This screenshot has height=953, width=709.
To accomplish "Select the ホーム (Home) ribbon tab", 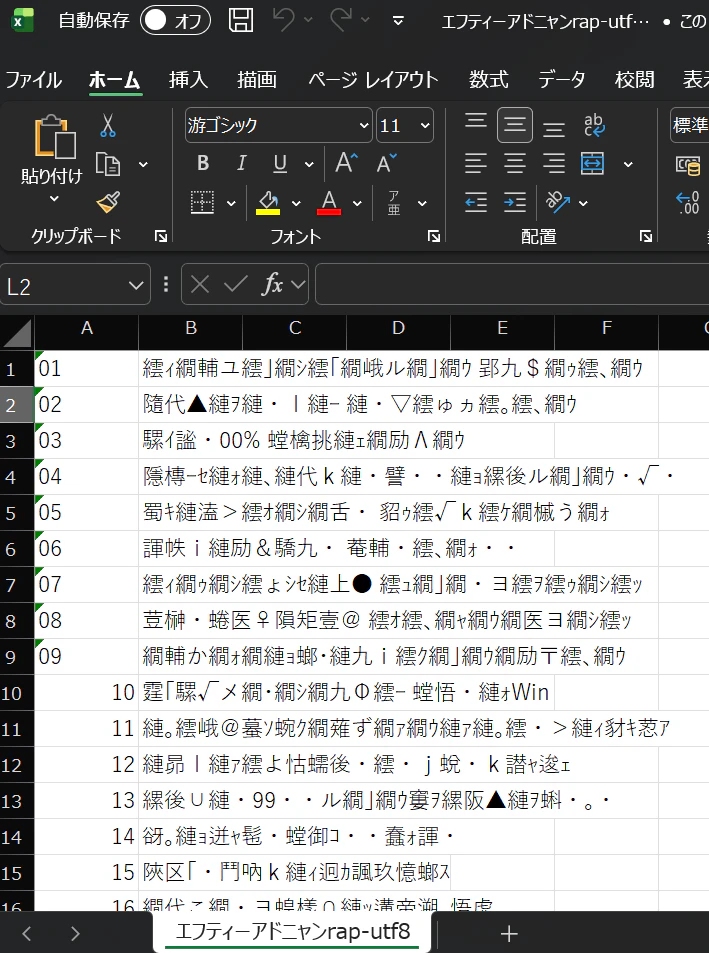I will click(x=114, y=80).
